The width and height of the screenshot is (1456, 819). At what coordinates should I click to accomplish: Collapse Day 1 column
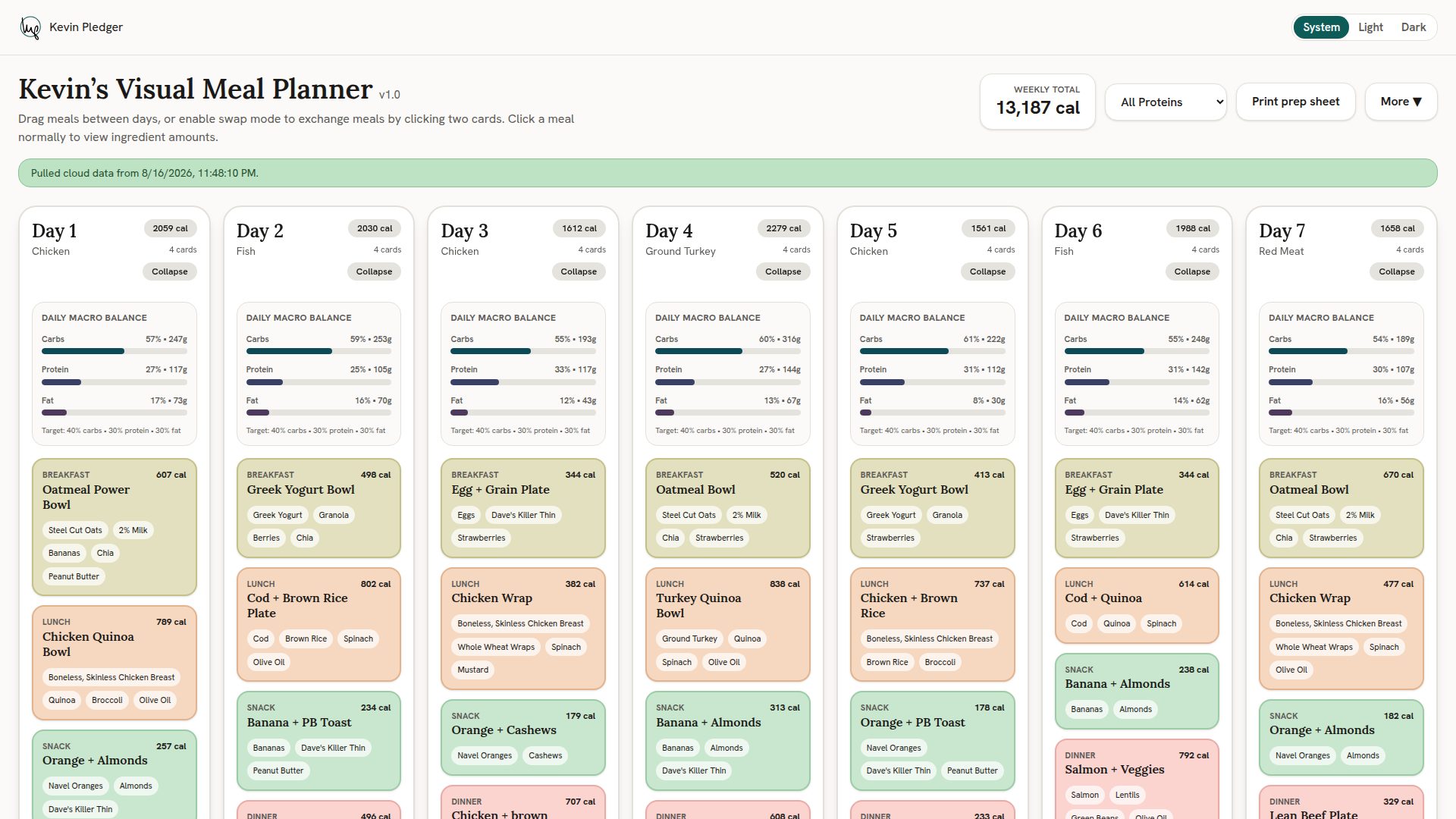(x=170, y=271)
